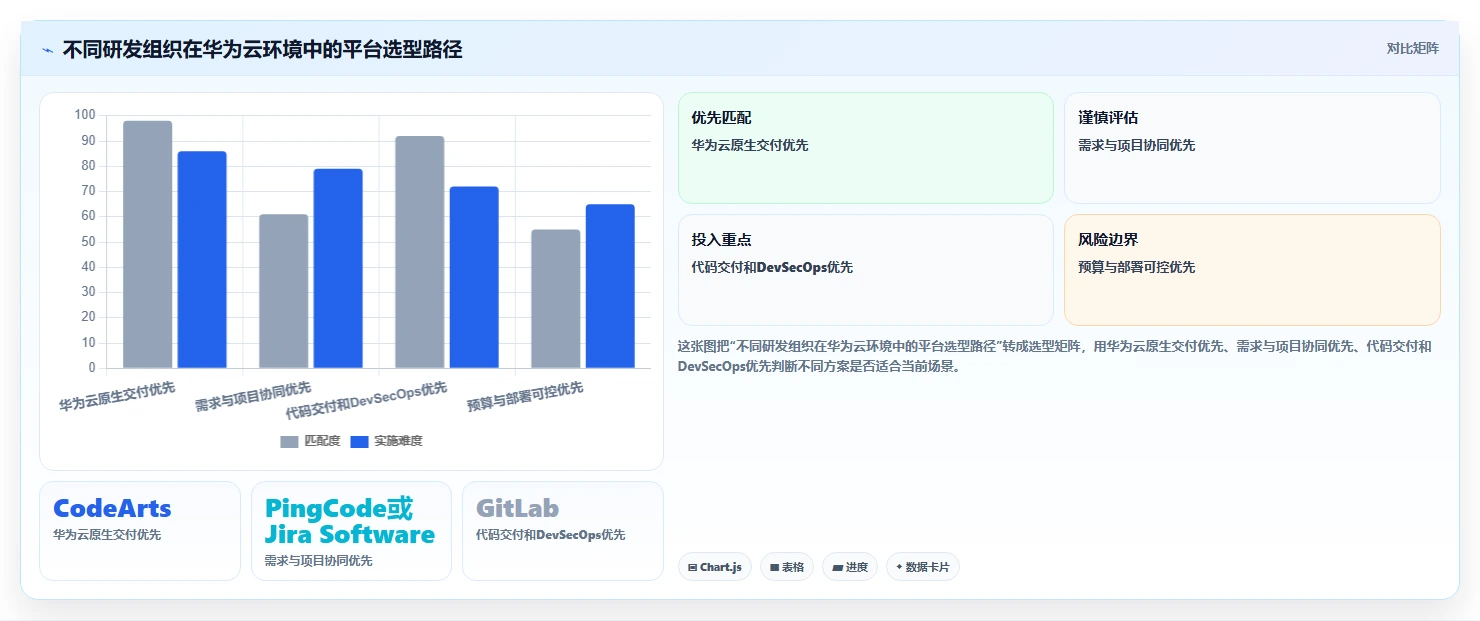Click the 匹配度 legend text
This screenshot has width=1480, height=621.
[322, 441]
